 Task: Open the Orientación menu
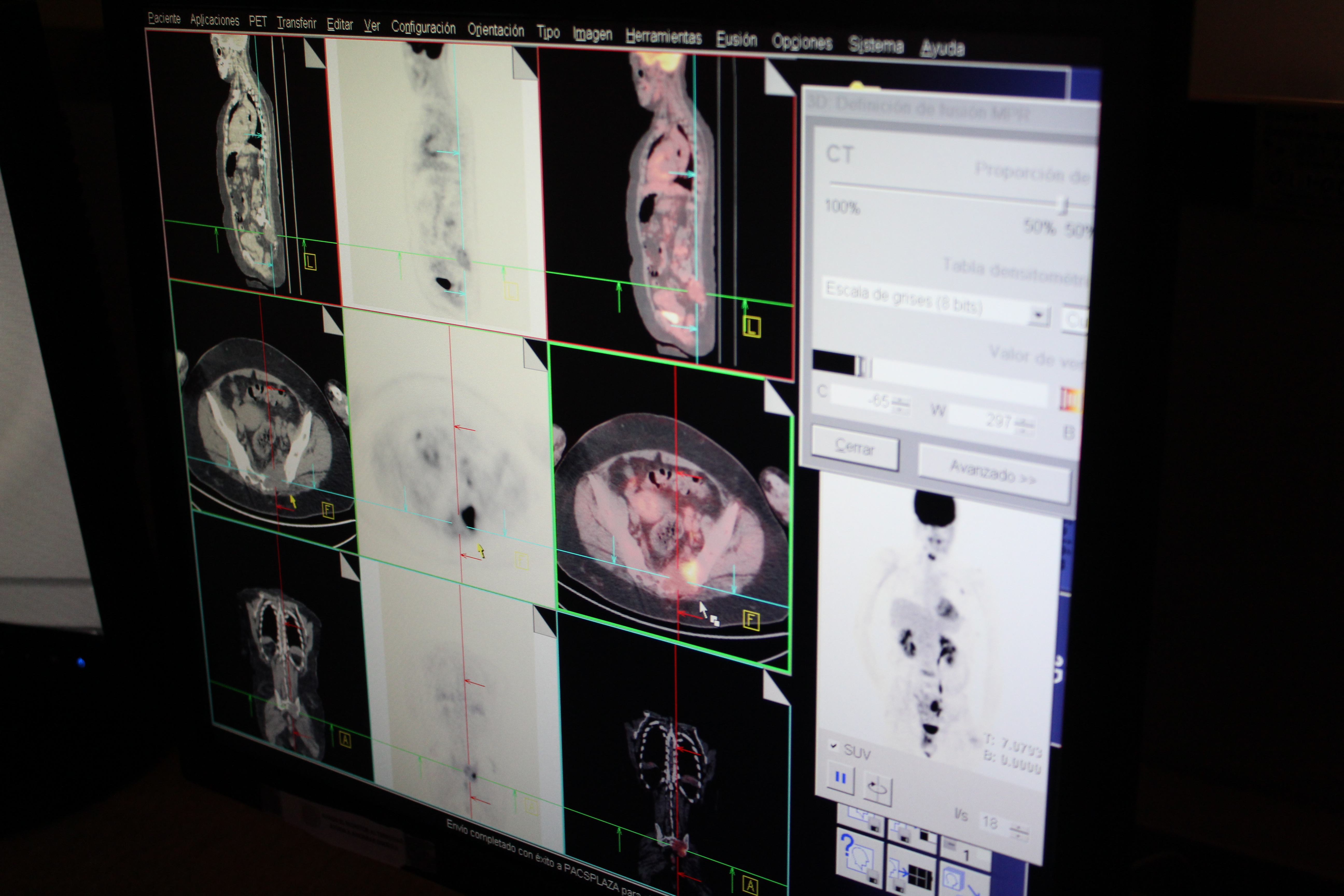point(495,30)
